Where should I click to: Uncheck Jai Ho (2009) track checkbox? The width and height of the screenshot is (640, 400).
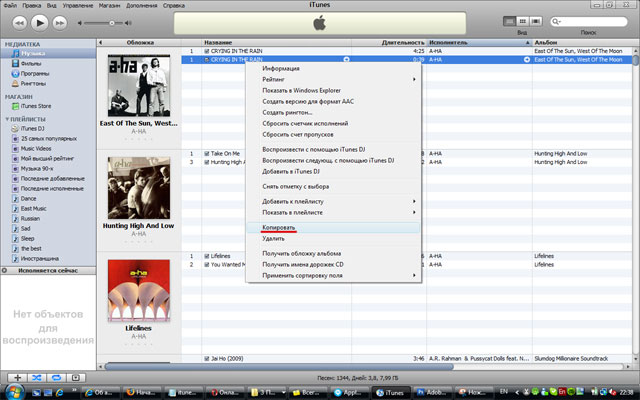207,358
